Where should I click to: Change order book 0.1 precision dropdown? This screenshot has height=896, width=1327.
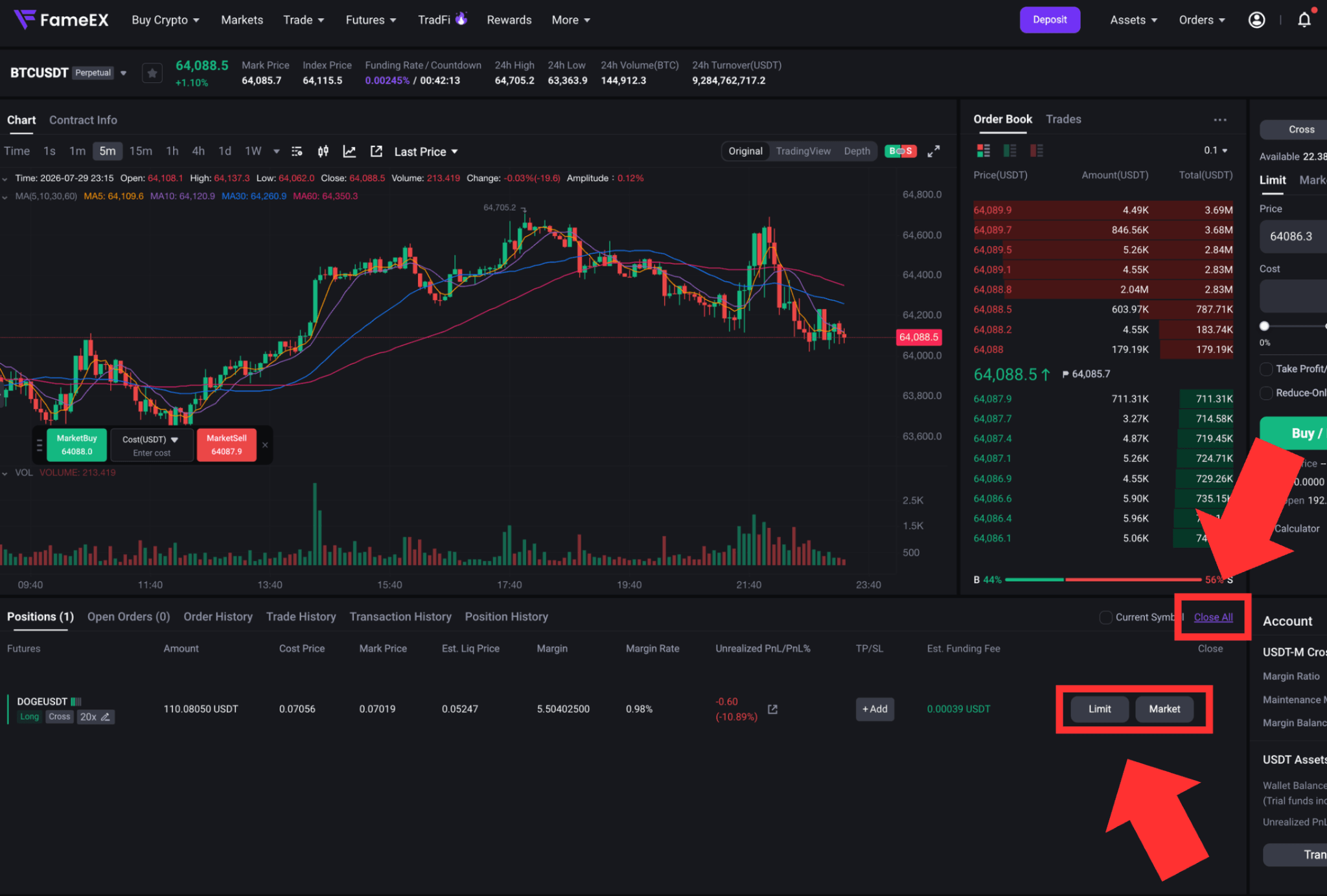pos(1216,150)
